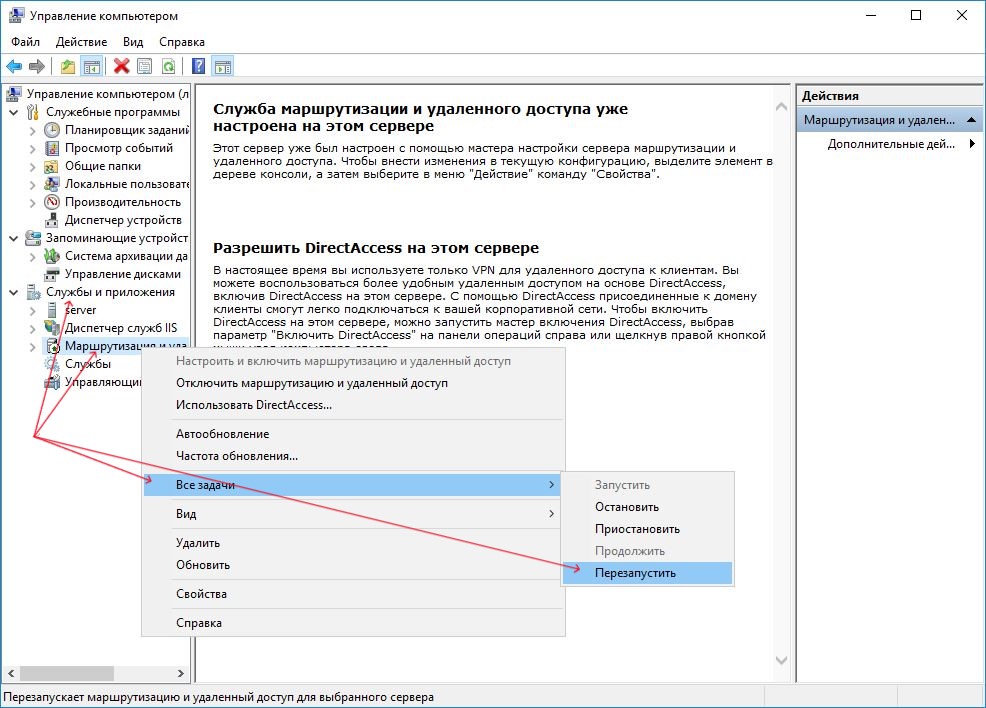This screenshot has width=986, height=708.
Task: Click Отключить маршрутизацию и удаленный доступ
Action: click(312, 383)
